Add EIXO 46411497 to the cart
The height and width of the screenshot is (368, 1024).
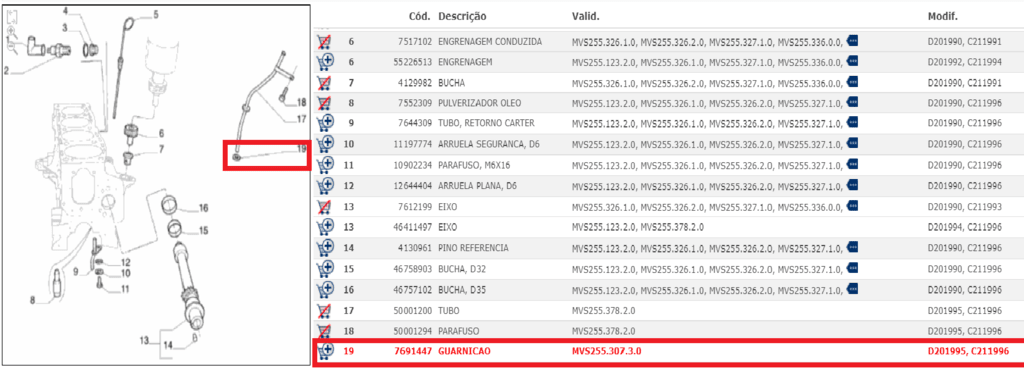point(324,227)
